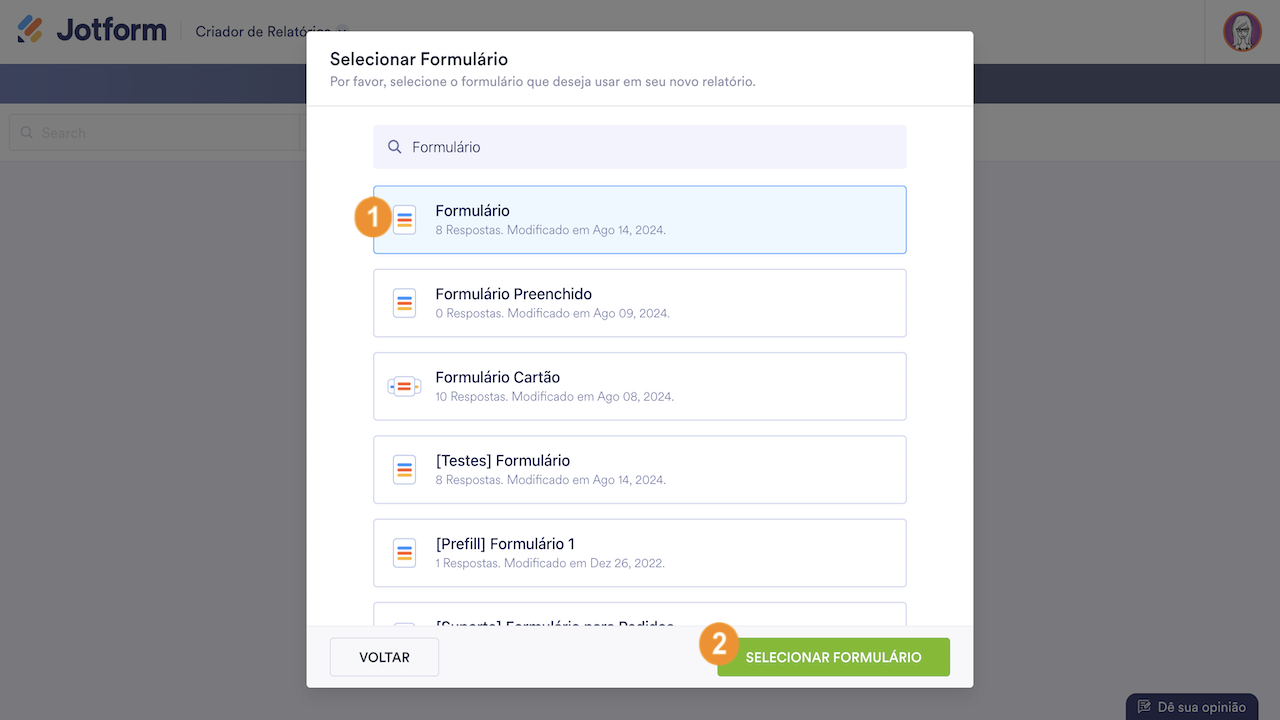Click the [Prefill] Formulário 1 icon

(404, 552)
